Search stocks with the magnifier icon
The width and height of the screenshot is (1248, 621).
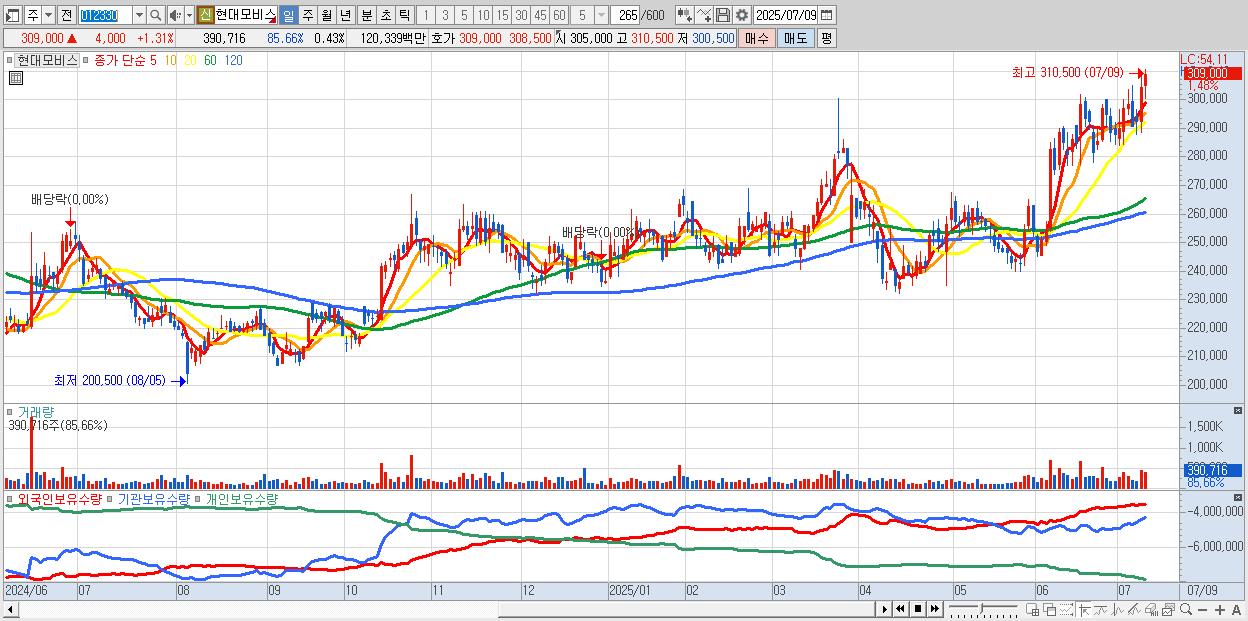155,15
